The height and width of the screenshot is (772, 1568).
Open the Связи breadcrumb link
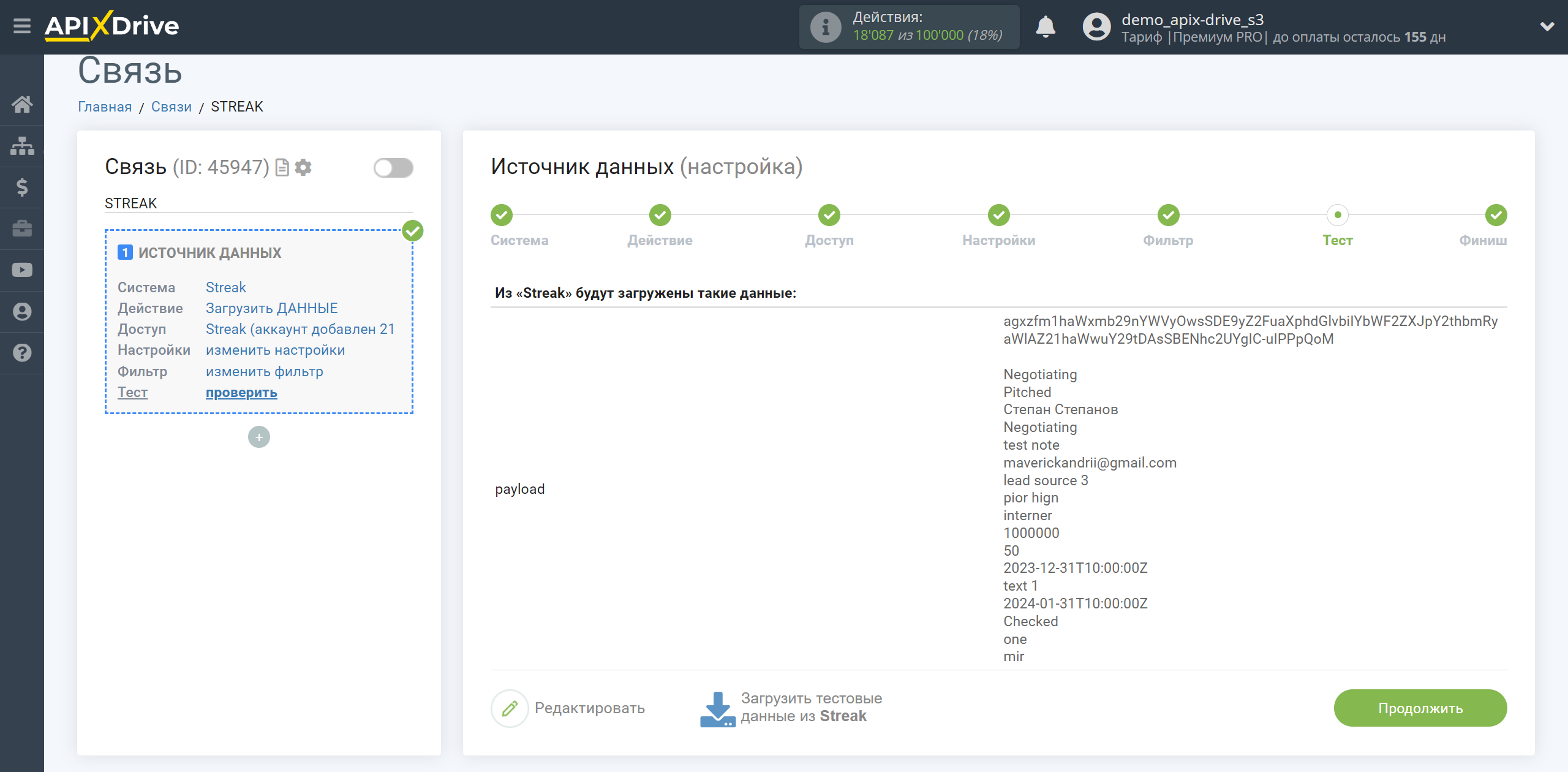[x=171, y=107]
